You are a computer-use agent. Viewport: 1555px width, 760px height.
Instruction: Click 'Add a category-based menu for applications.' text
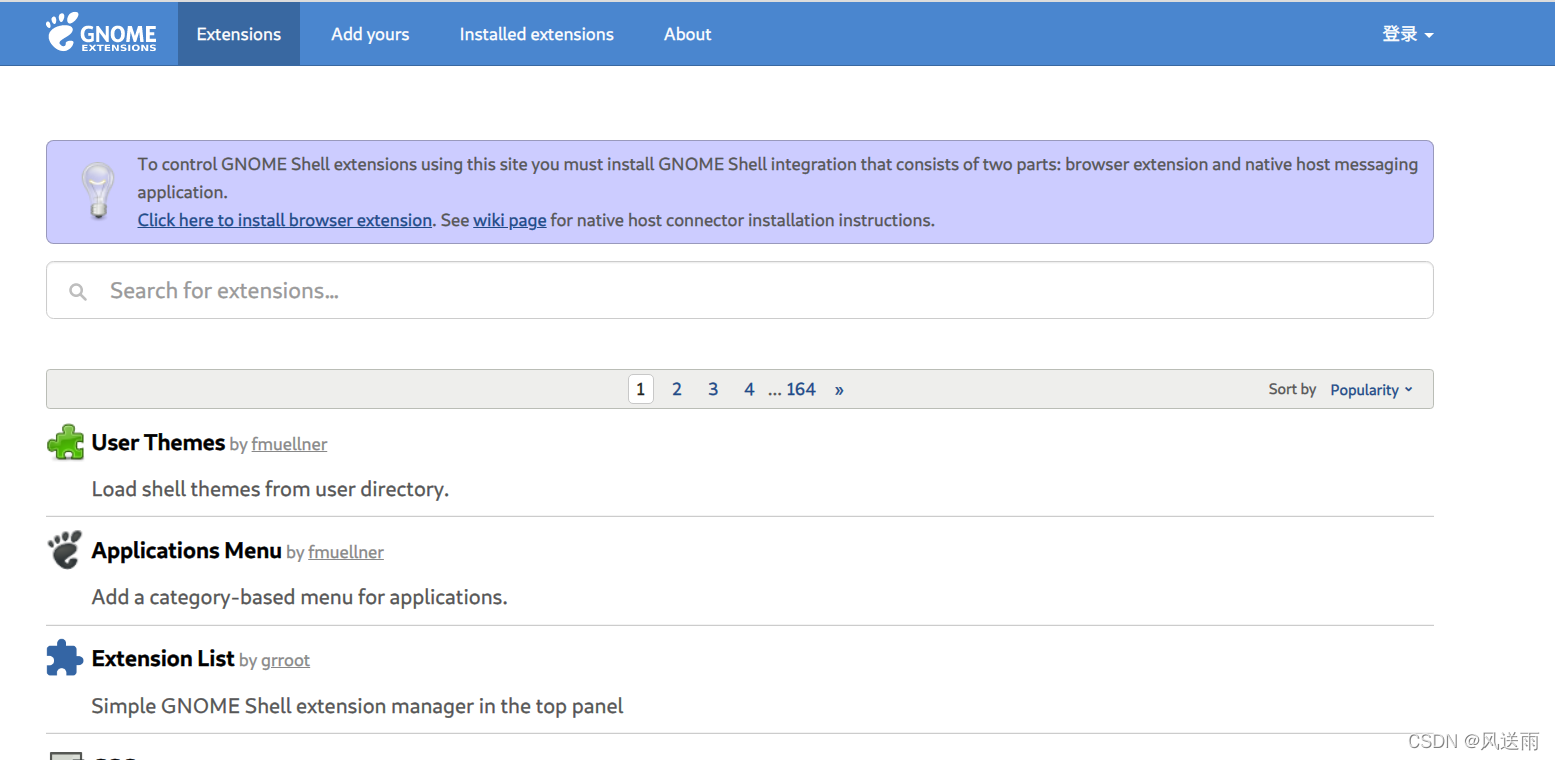(x=300, y=597)
